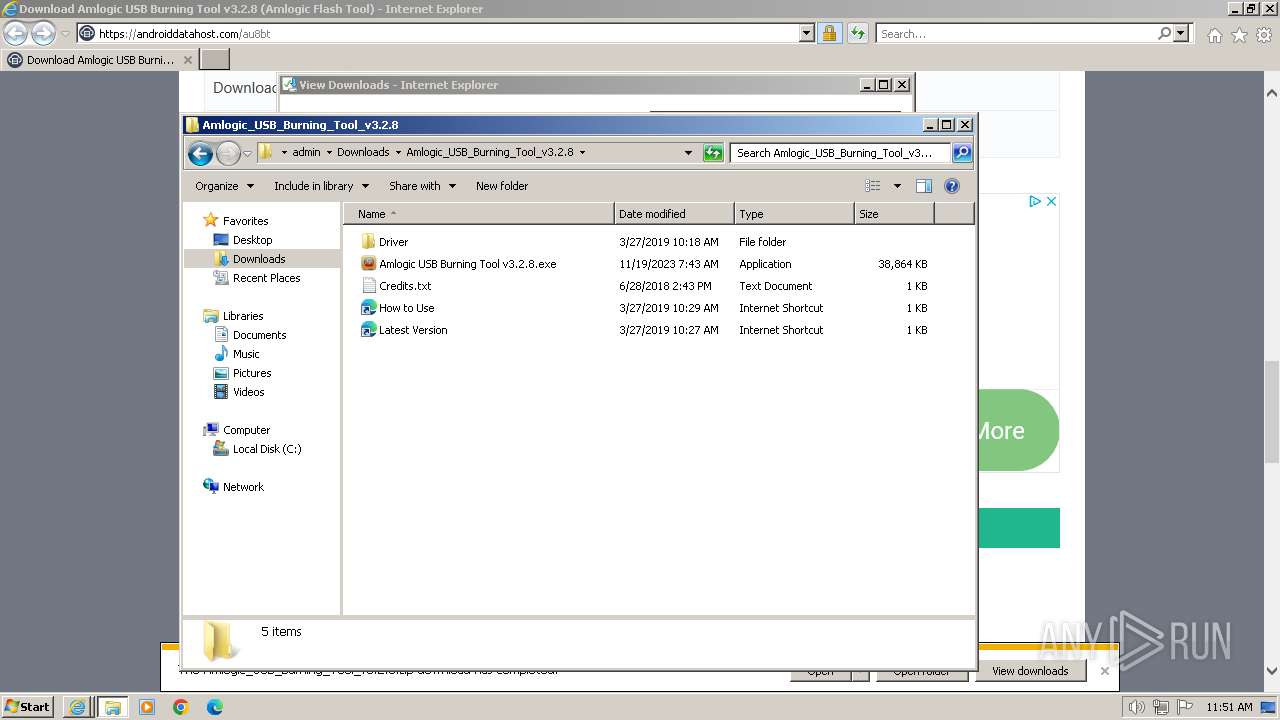1280x720 pixels.
Task: Select the Driver folder icon
Action: pos(368,242)
